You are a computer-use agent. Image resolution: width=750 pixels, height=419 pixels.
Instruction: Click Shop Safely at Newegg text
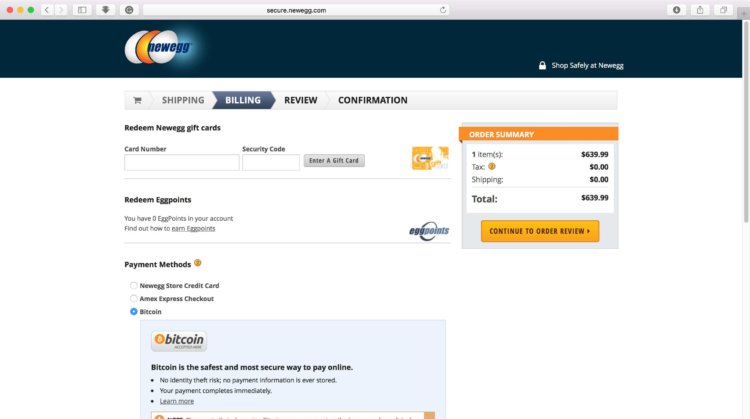pos(587,66)
